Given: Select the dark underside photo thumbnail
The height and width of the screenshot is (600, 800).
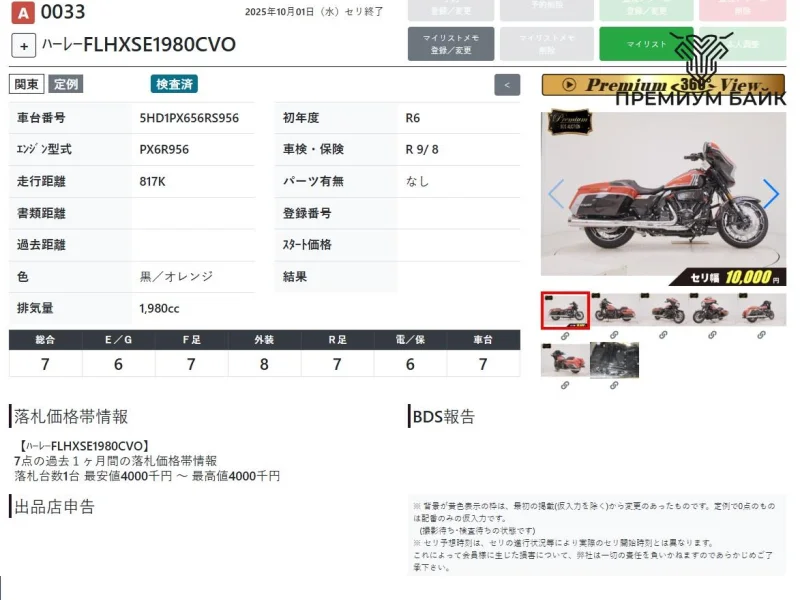Looking at the screenshot, I should point(614,360).
